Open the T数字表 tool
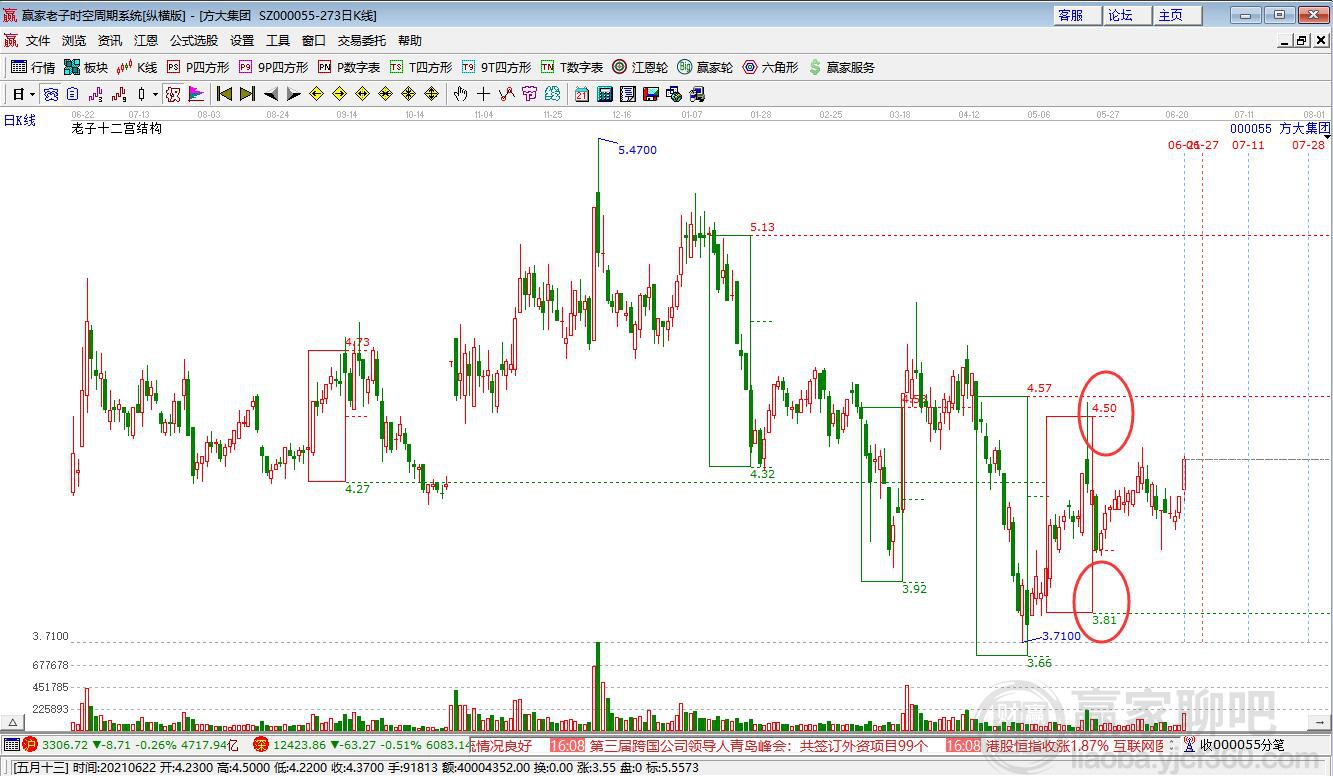 pos(572,67)
